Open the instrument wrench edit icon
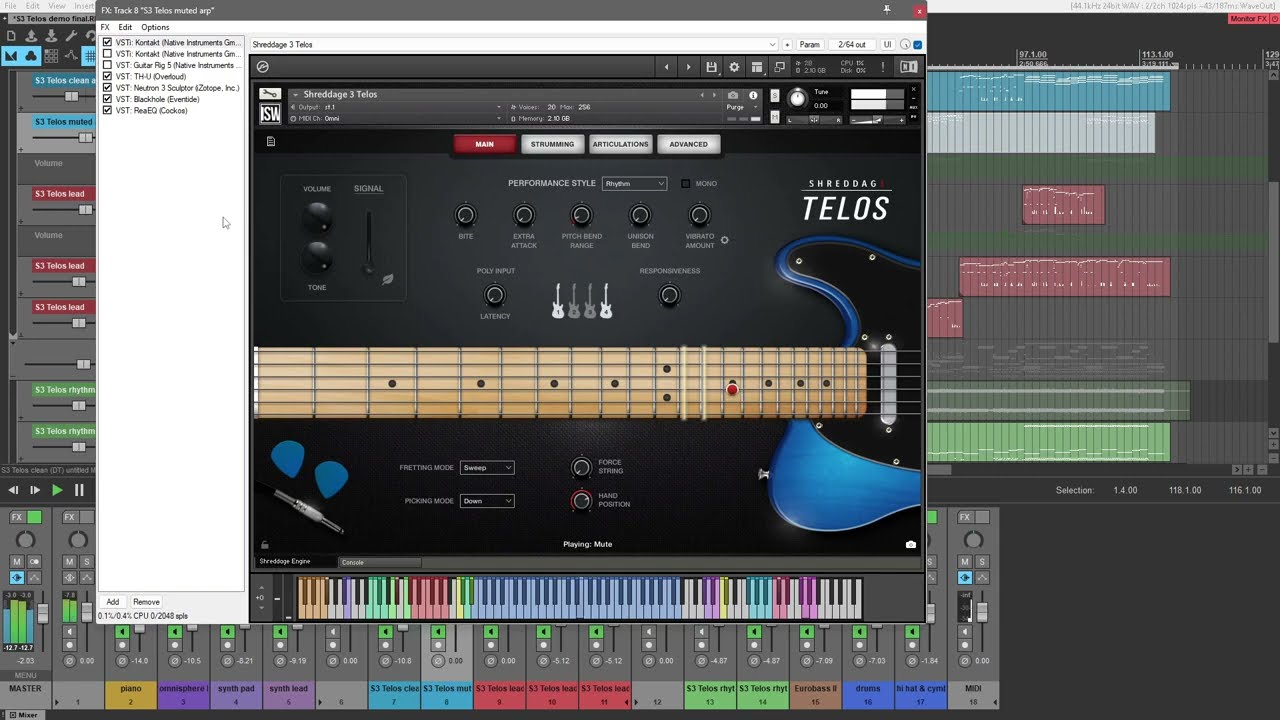The width and height of the screenshot is (1280, 720). tap(269, 94)
